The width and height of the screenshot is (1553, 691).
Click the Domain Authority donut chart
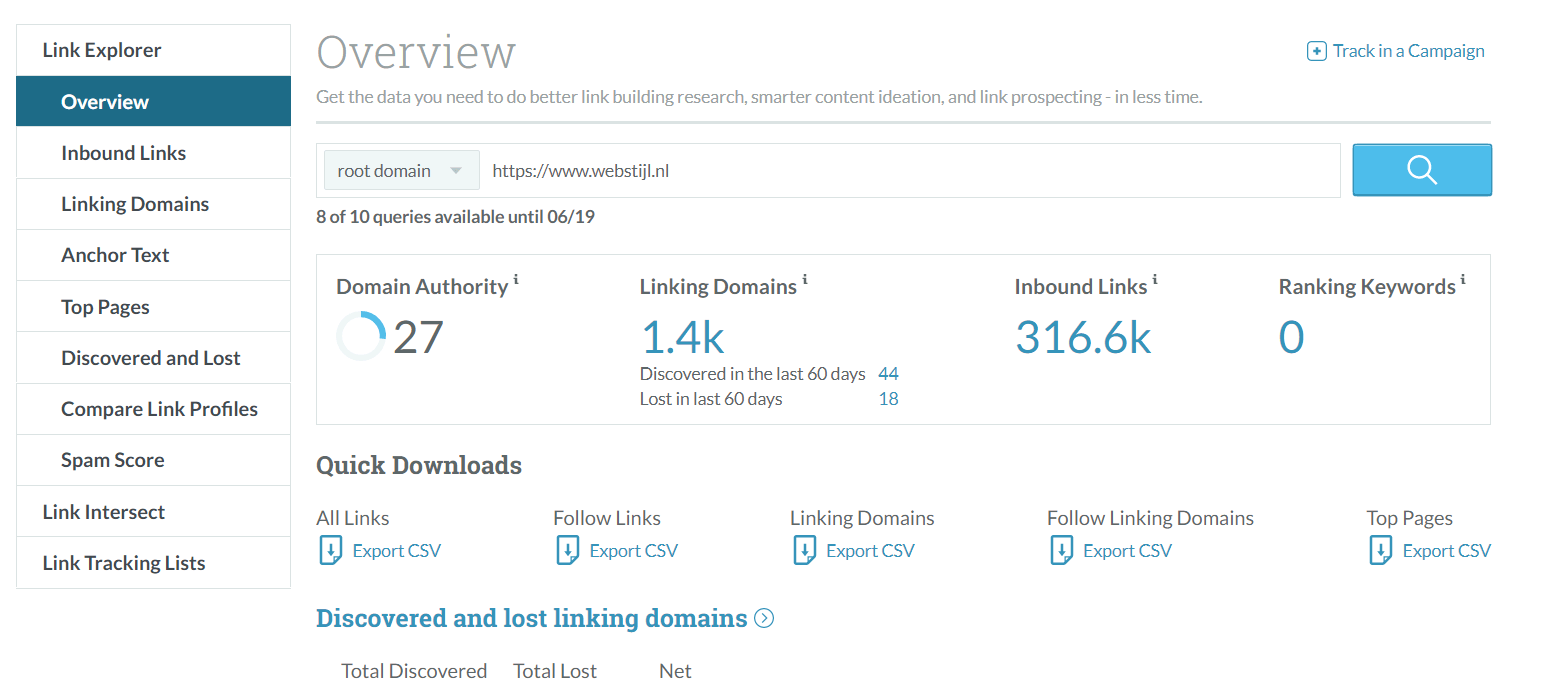[x=361, y=336]
